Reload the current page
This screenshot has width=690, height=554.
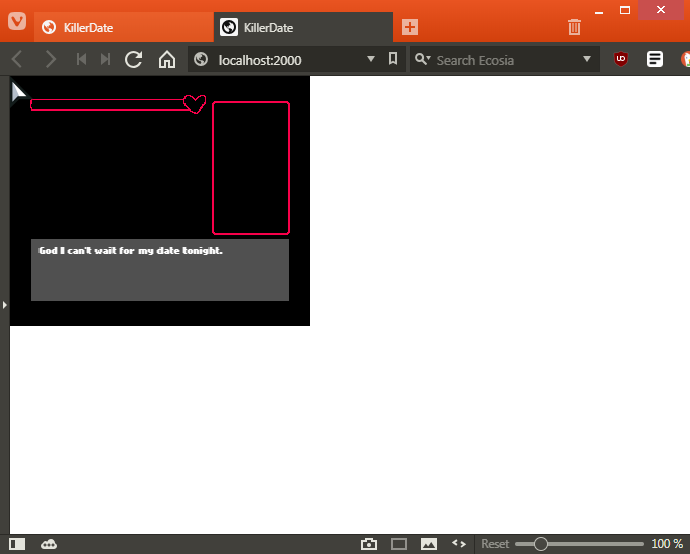(133, 59)
